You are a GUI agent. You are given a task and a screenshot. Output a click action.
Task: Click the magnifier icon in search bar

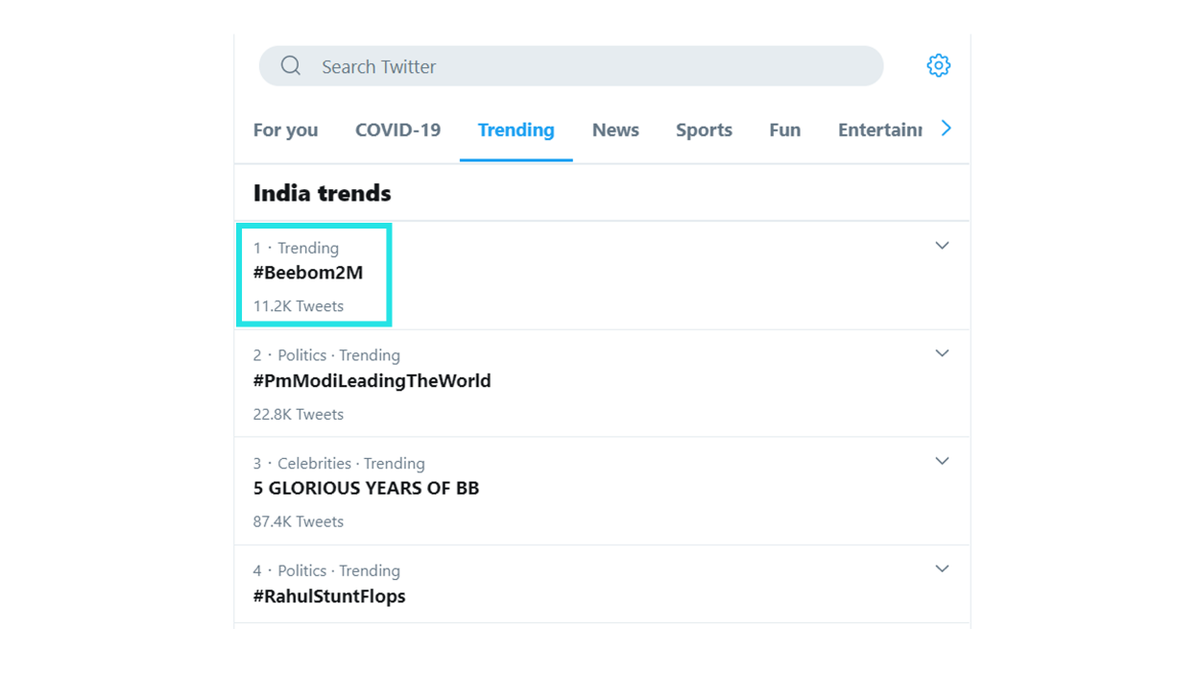(291, 66)
